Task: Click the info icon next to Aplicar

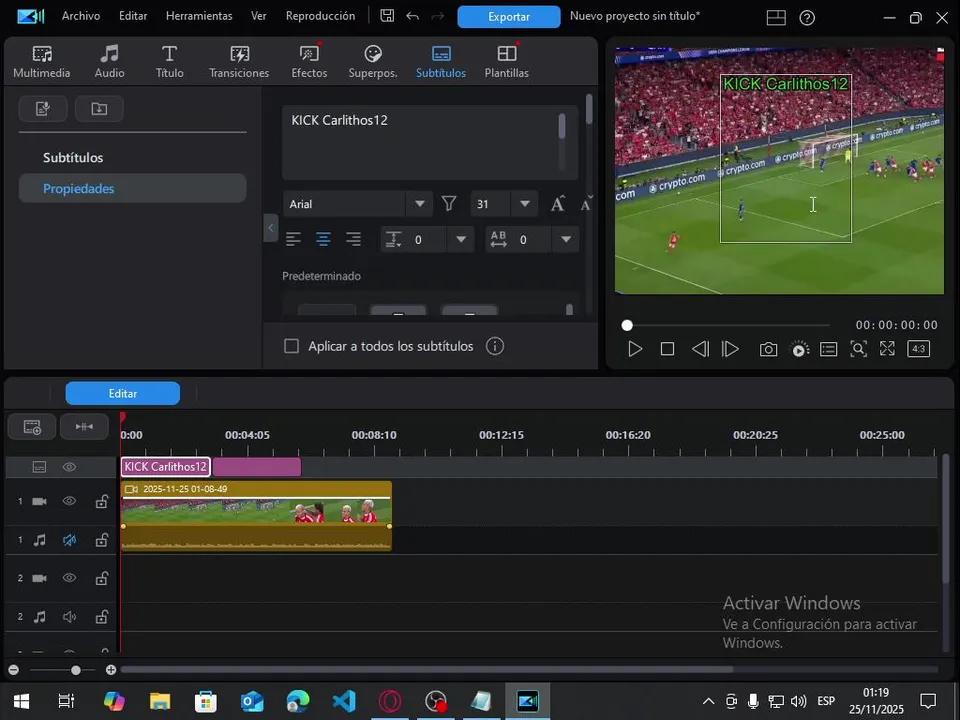Action: coord(495,347)
